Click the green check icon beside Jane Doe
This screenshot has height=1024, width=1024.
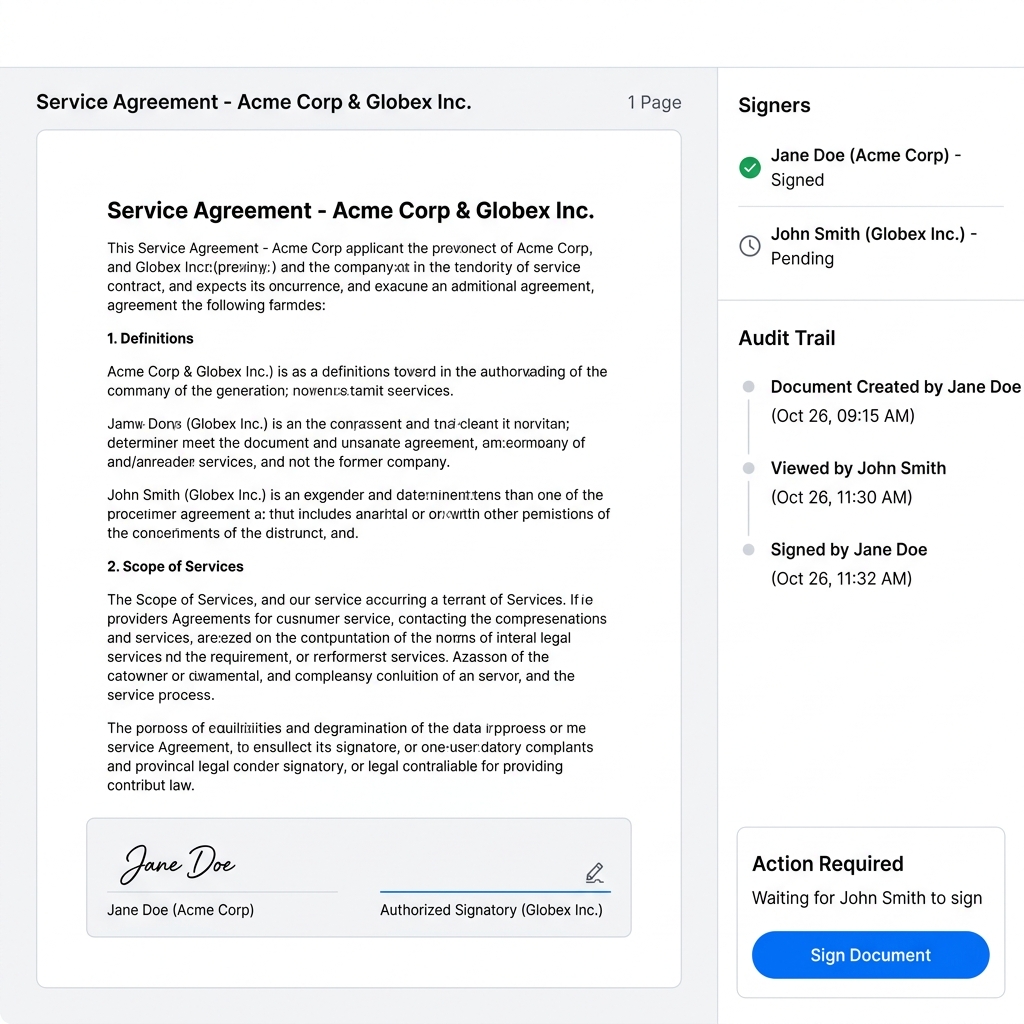point(750,168)
